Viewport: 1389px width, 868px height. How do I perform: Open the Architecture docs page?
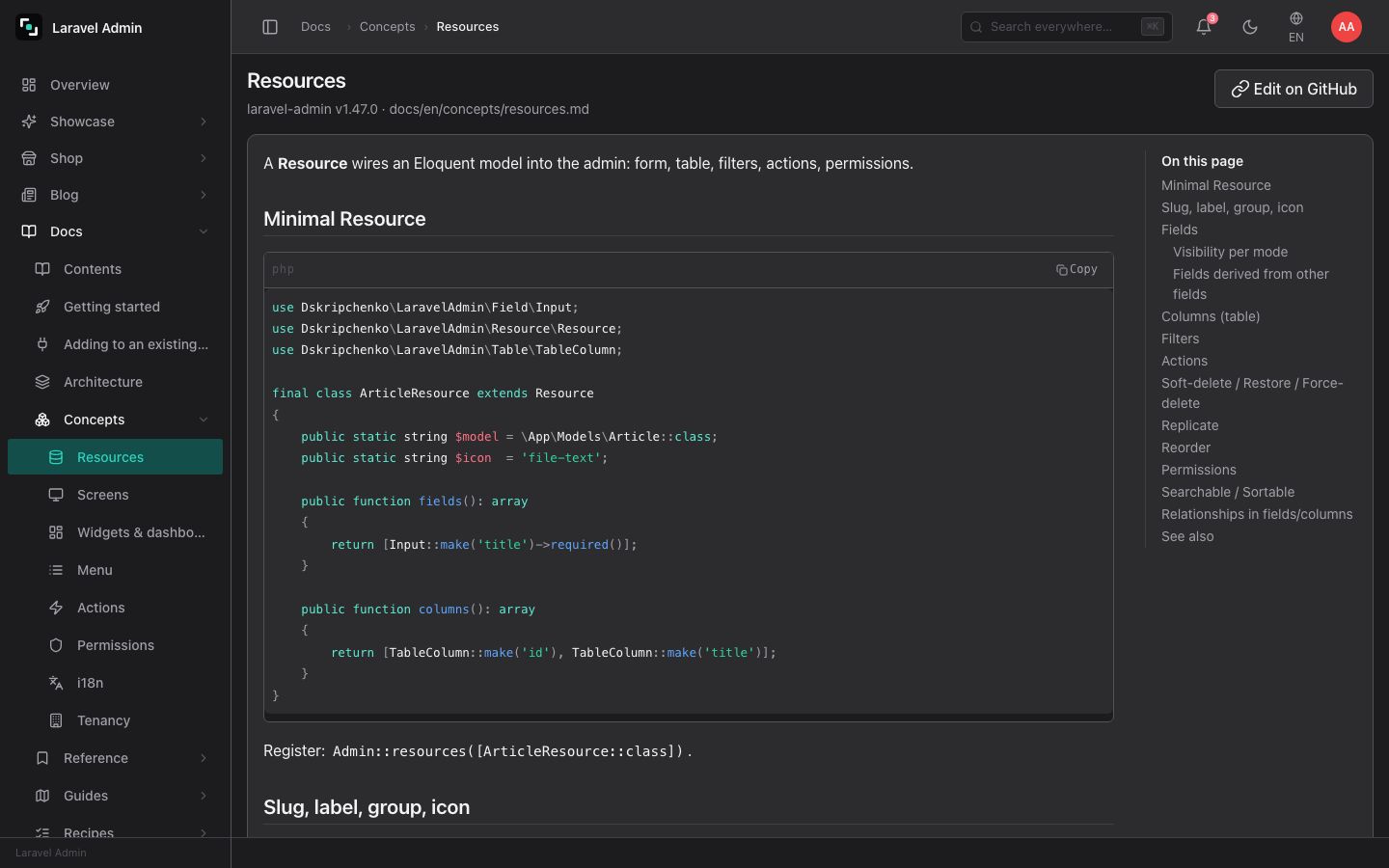[115, 382]
